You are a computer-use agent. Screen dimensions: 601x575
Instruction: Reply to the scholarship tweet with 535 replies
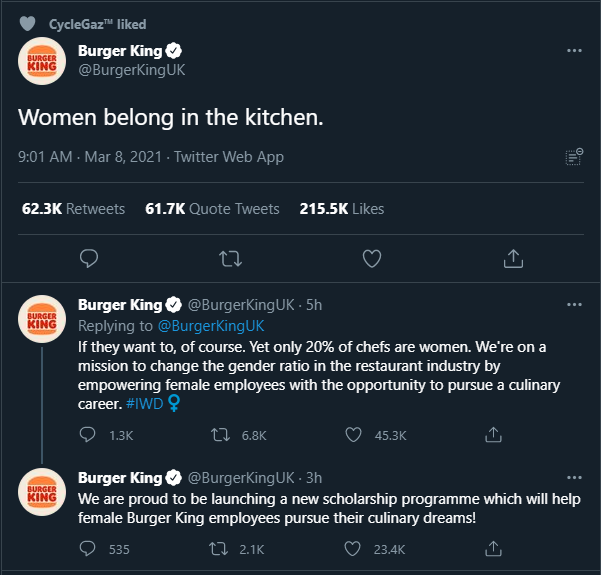tap(88, 548)
